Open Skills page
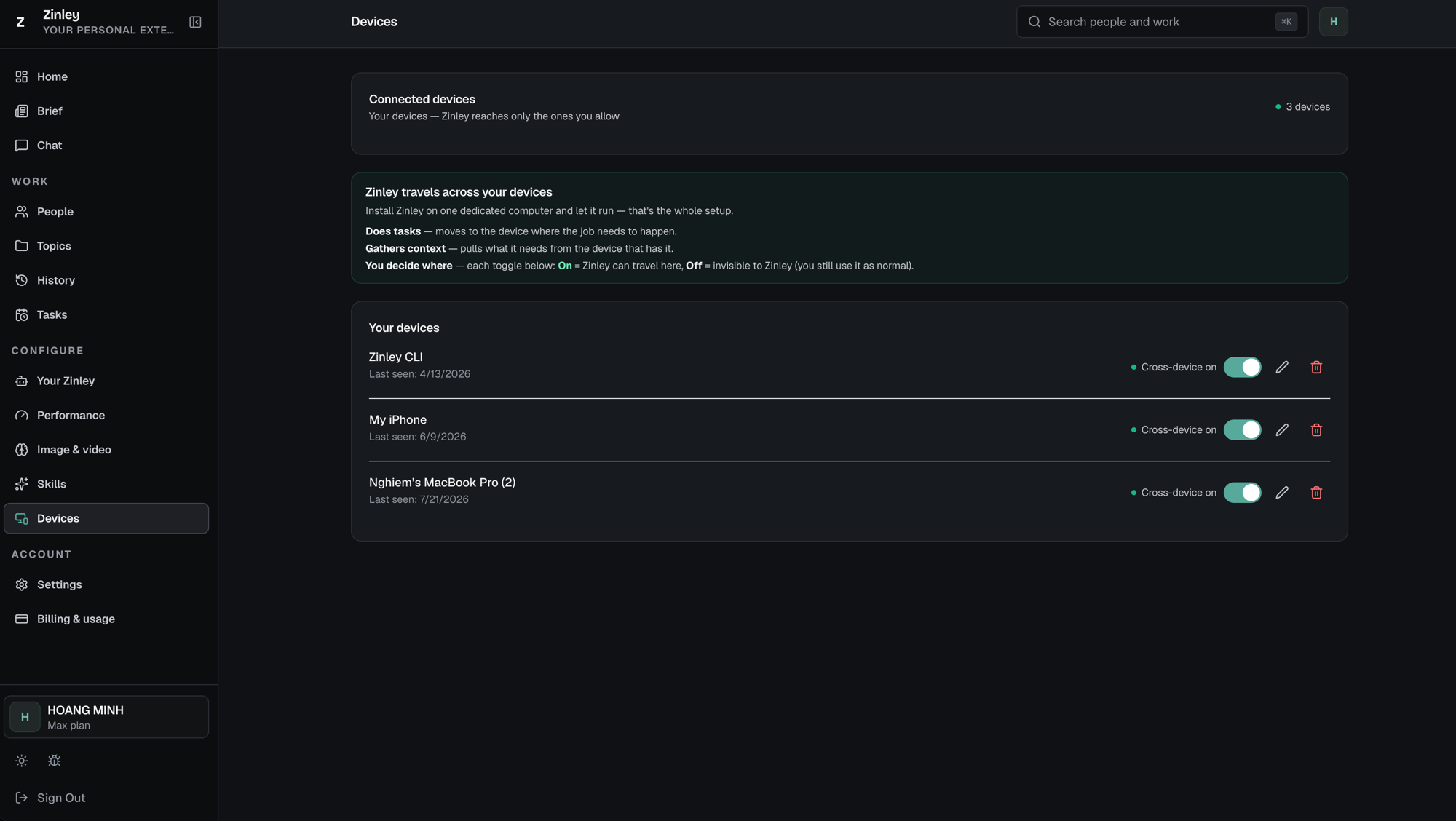Viewport: 1456px width, 821px height. [x=106, y=484]
